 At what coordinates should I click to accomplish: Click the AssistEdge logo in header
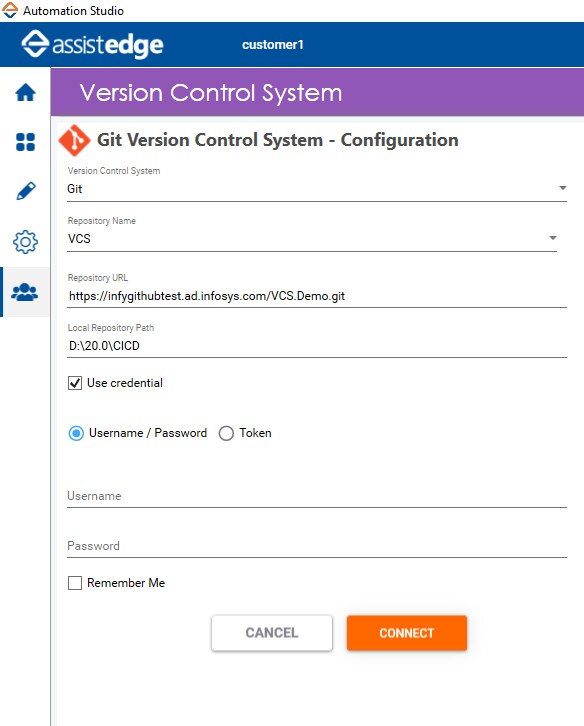coord(93,44)
